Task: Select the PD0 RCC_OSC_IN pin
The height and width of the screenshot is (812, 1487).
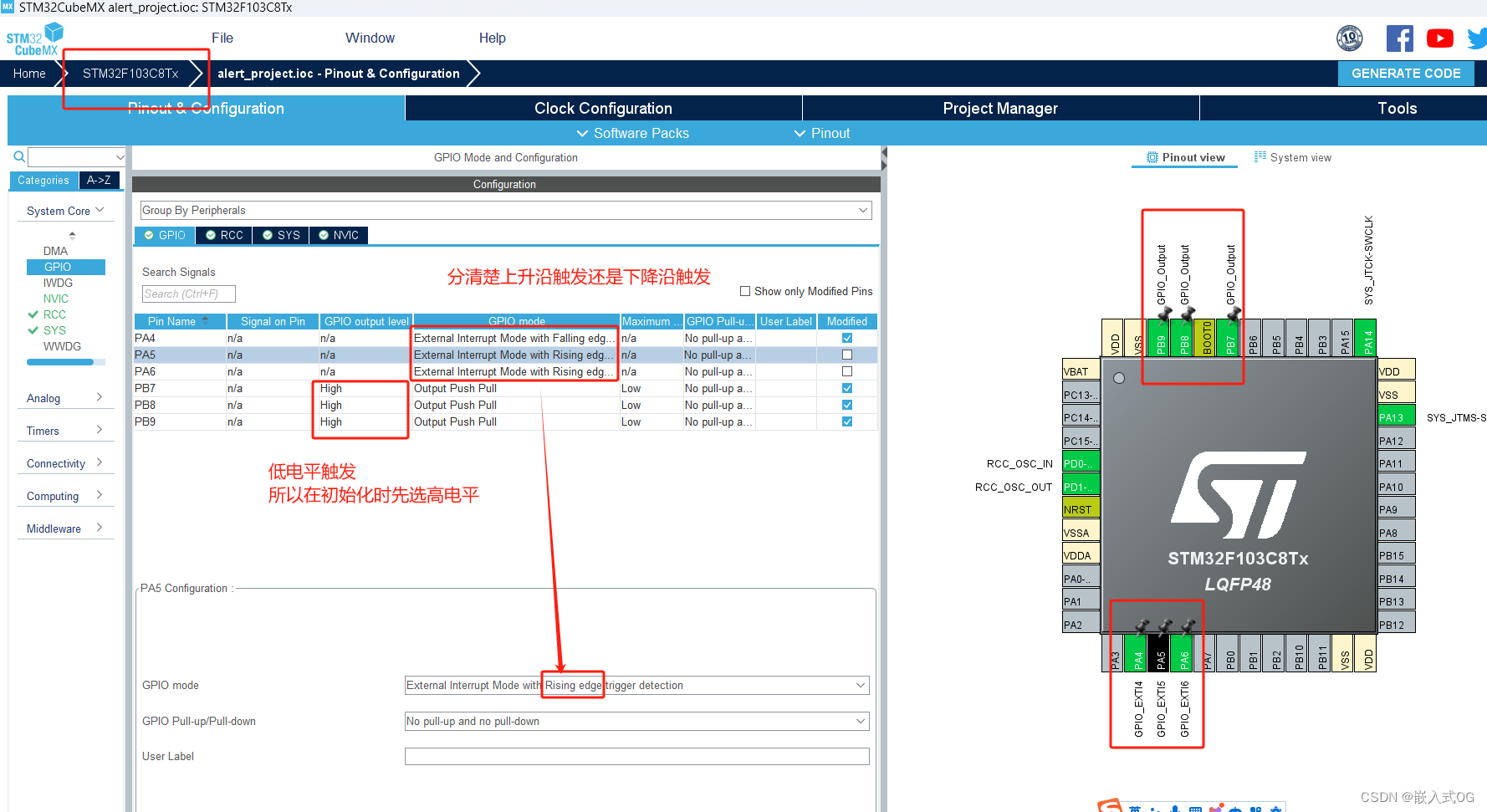Action: point(1081,462)
